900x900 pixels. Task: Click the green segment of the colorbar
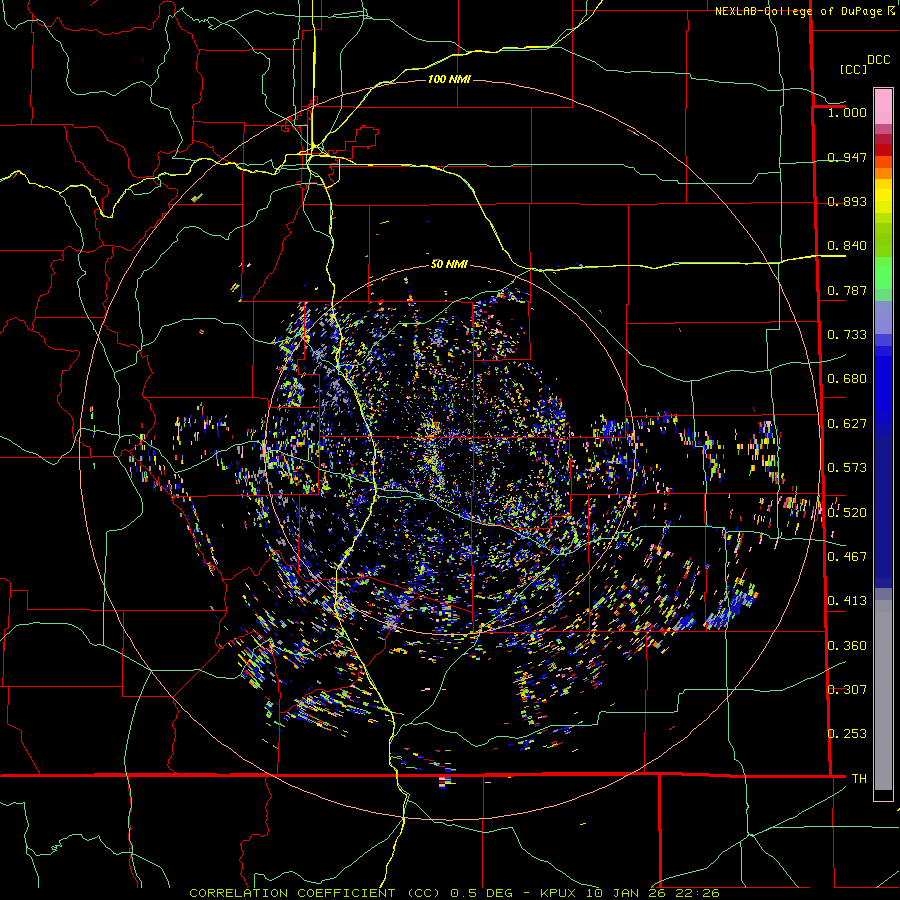[x=883, y=278]
